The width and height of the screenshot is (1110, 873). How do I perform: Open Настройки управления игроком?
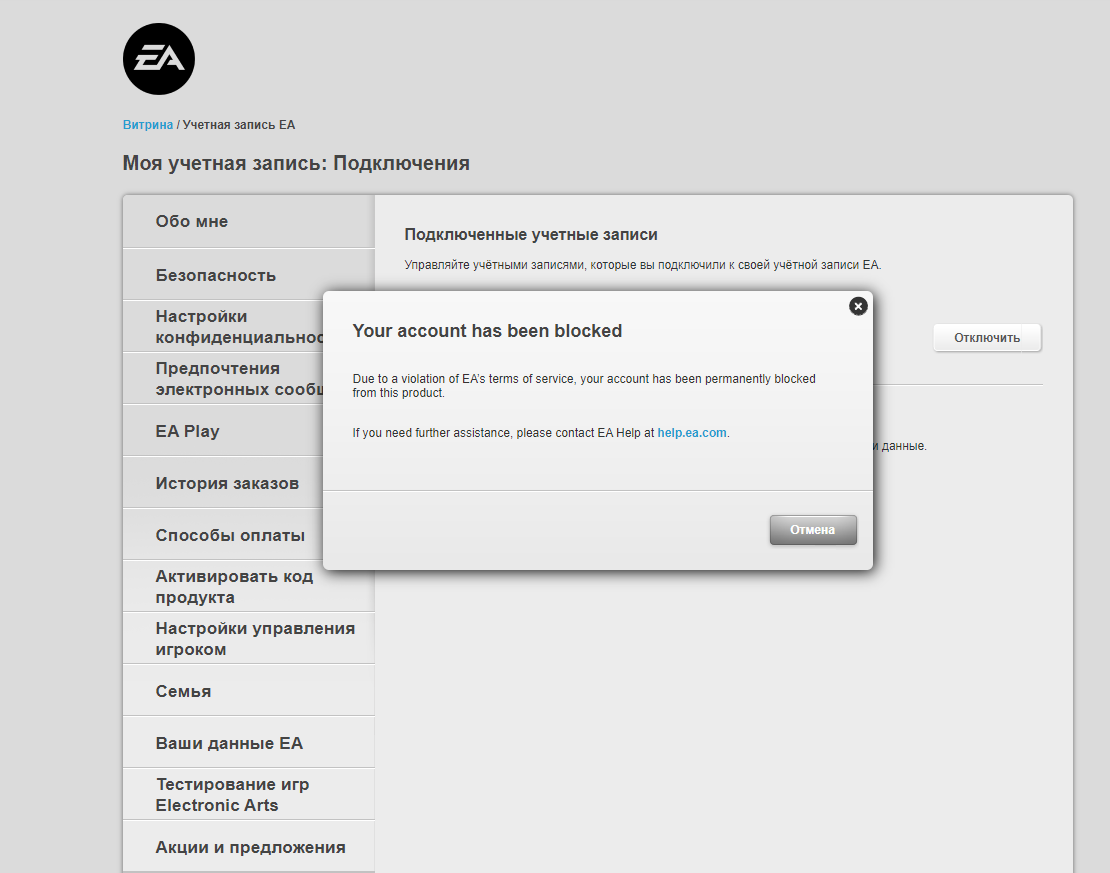coord(254,639)
